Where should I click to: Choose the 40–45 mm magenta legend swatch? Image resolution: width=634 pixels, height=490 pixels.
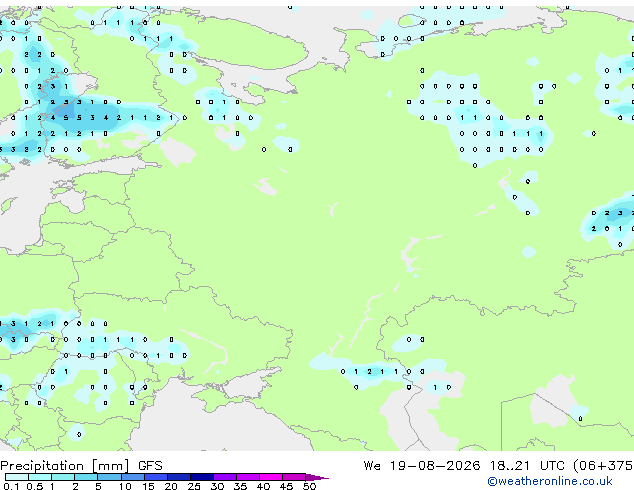click(x=271, y=477)
